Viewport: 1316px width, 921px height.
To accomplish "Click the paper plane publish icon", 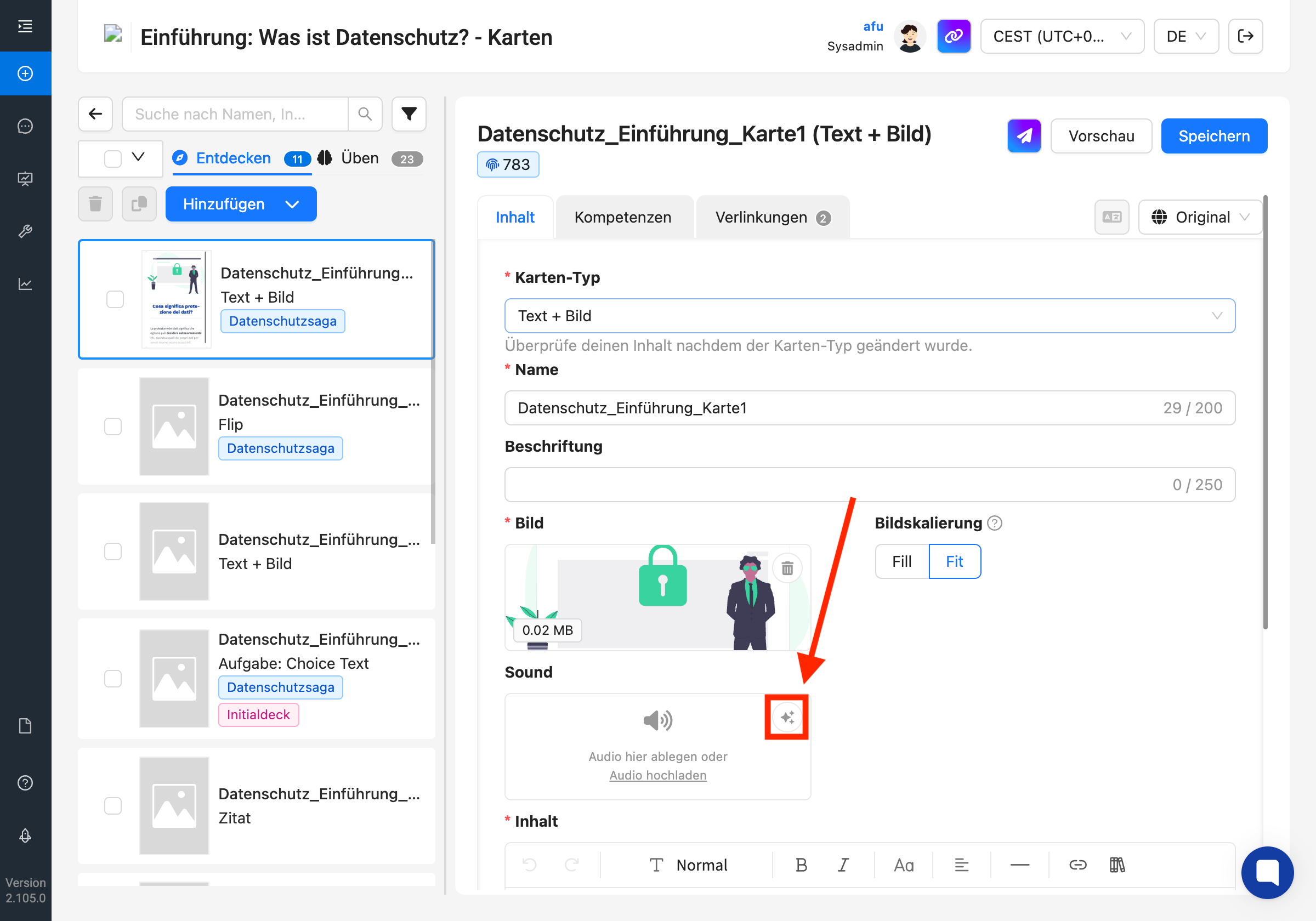I will pos(1024,136).
